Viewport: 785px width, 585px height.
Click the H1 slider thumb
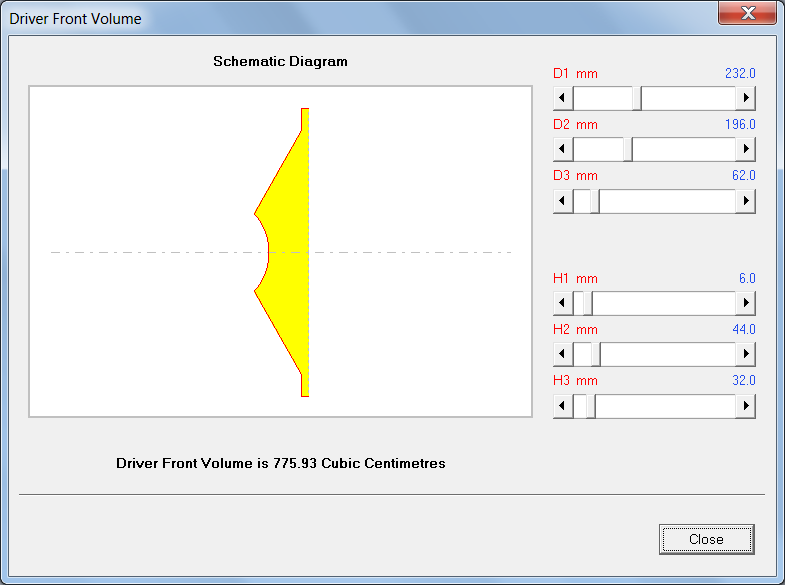click(588, 303)
